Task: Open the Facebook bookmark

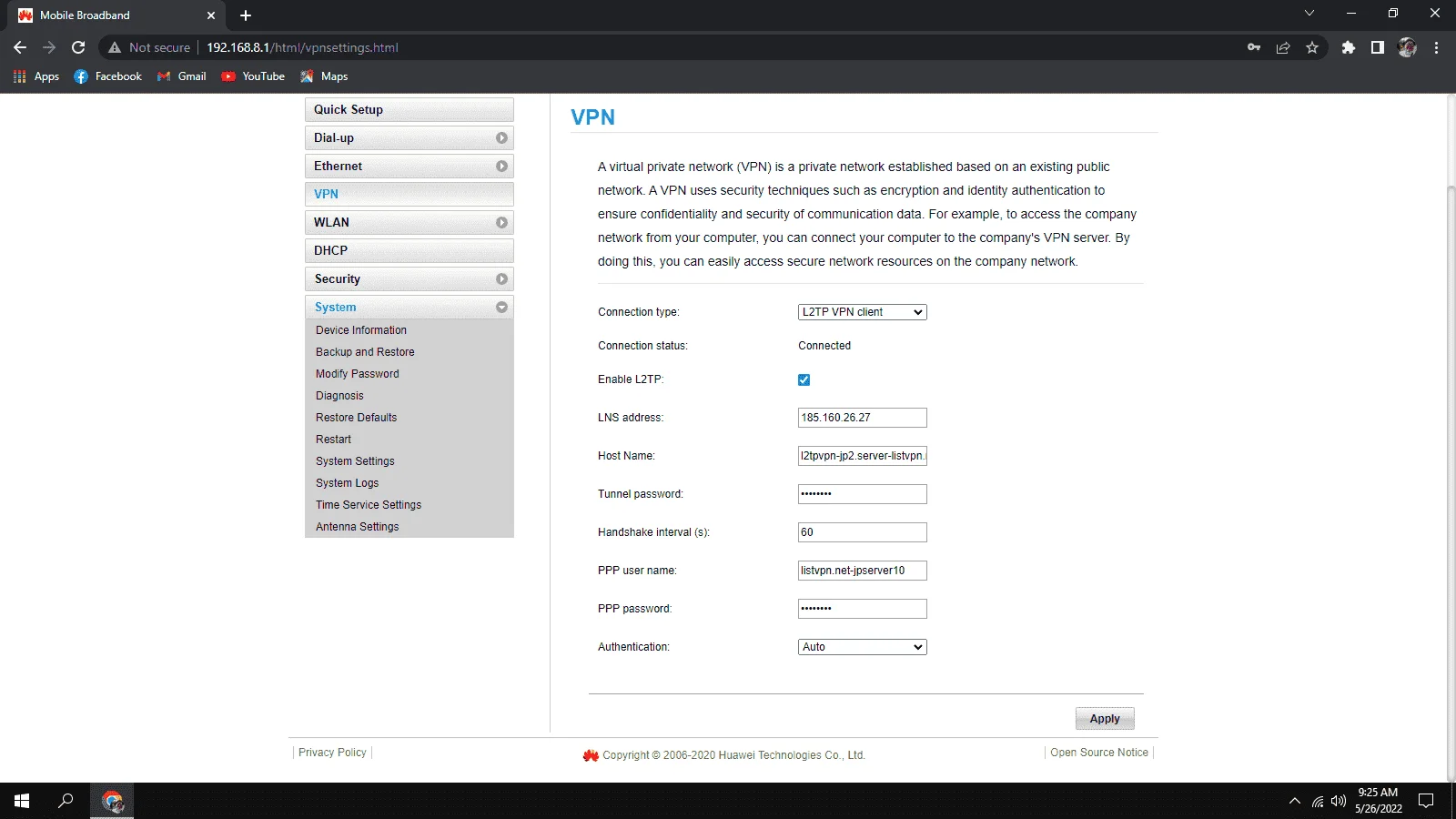Action: pos(108,76)
